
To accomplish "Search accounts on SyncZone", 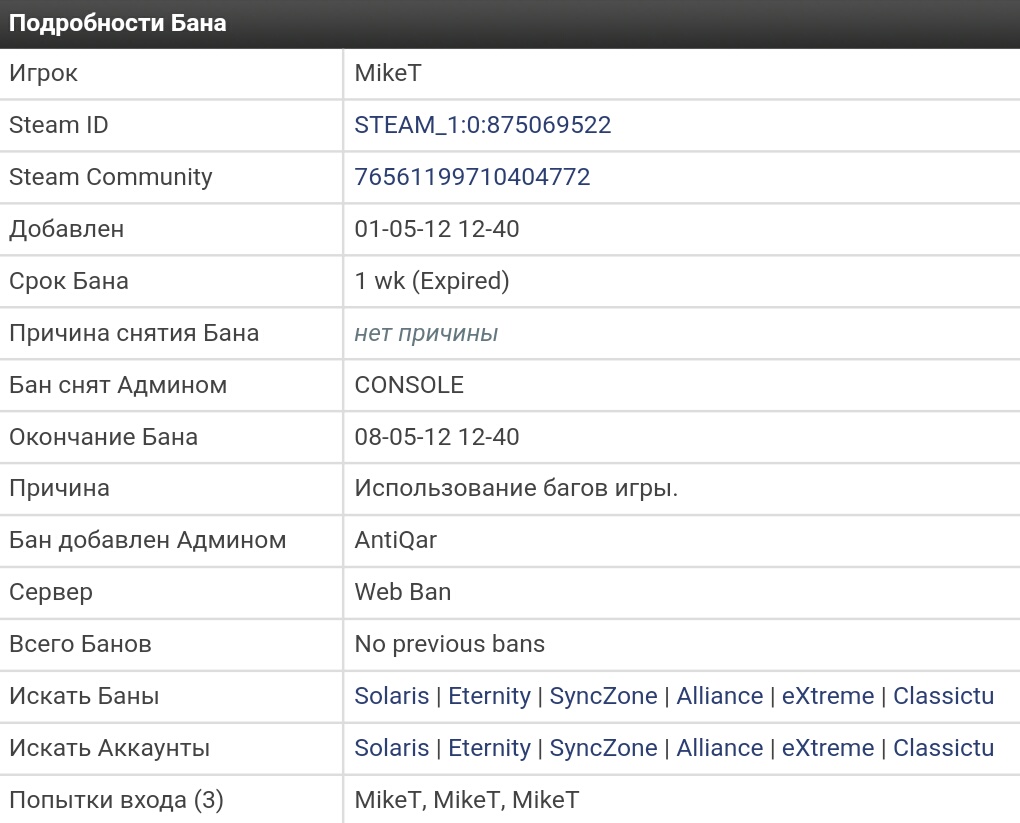I will [x=603, y=748].
